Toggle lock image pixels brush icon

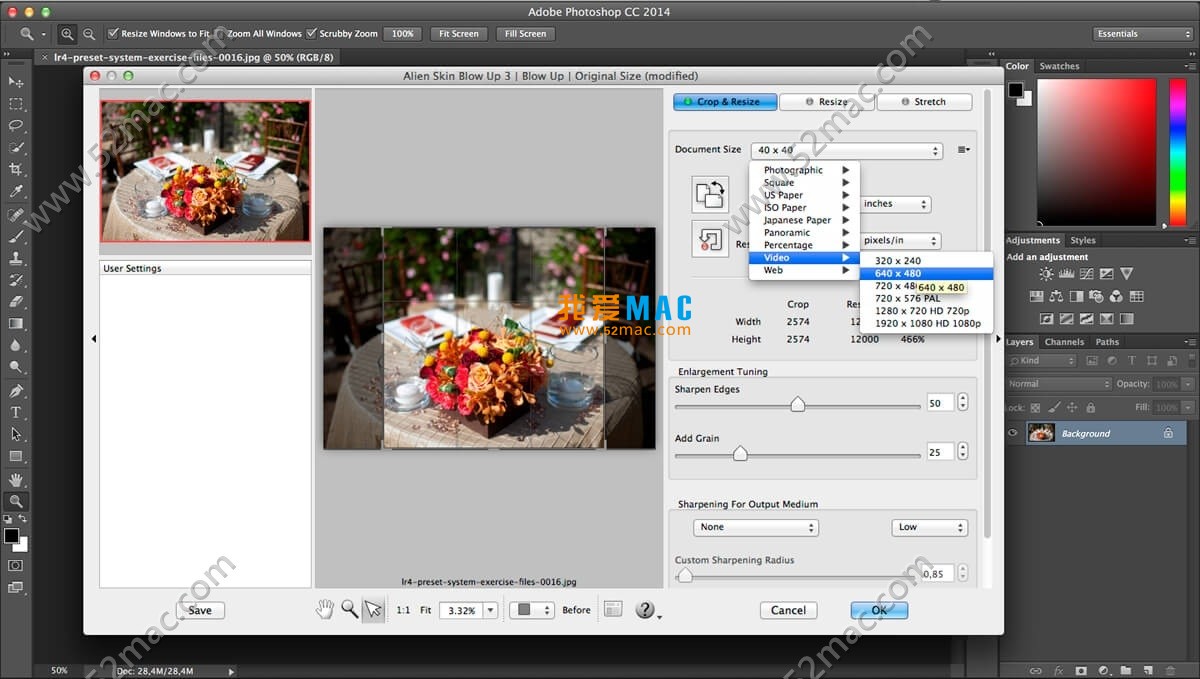[1053, 408]
